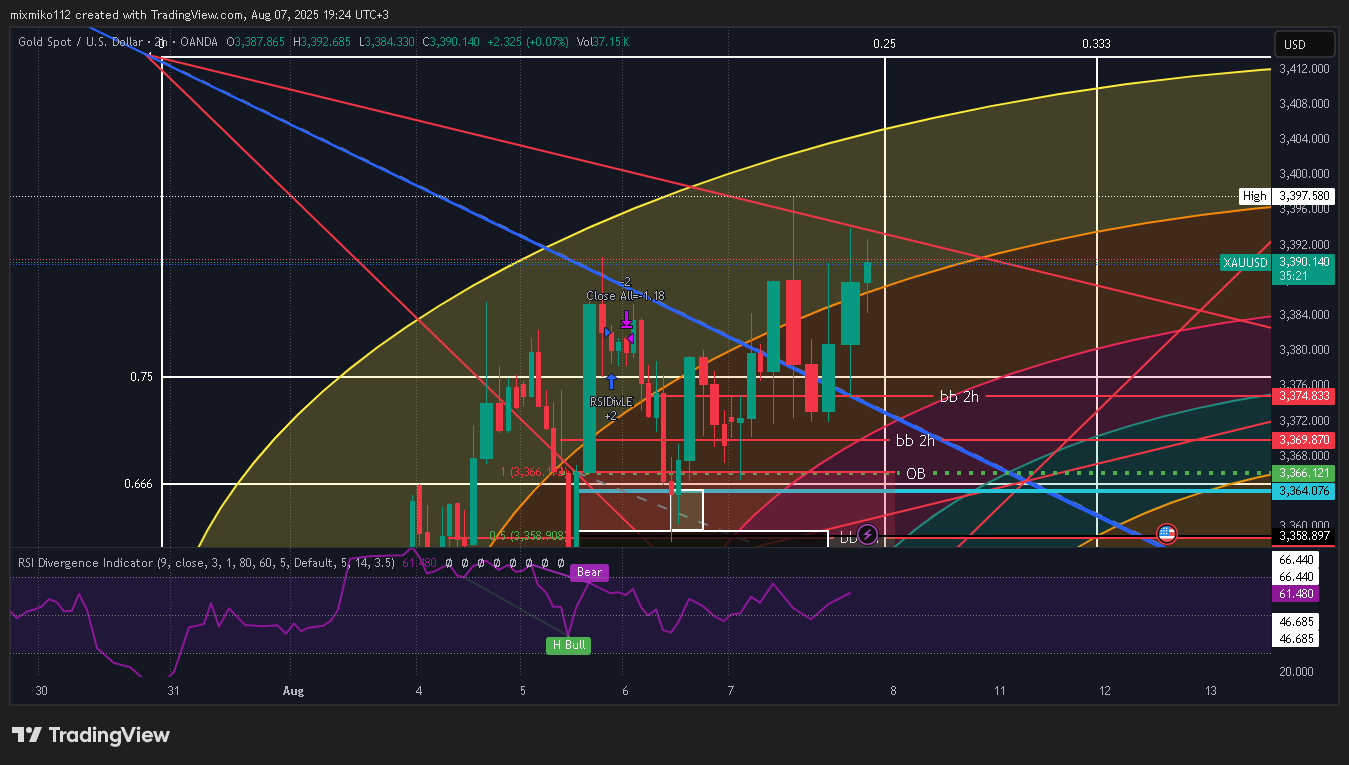This screenshot has height=765, width=1349.
Task: Select the close value C3,390.140 in header
Action: 450,42
